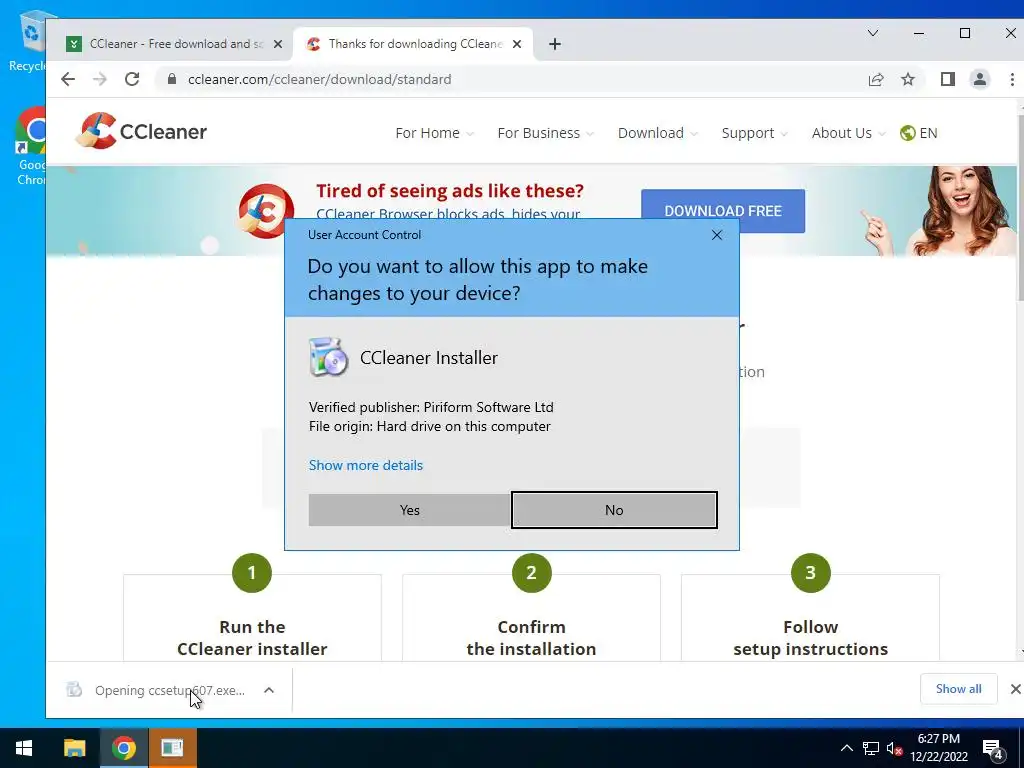Click the address bar URL field
1024x768 pixels.
pyautogui.click(x=509, y=79)
